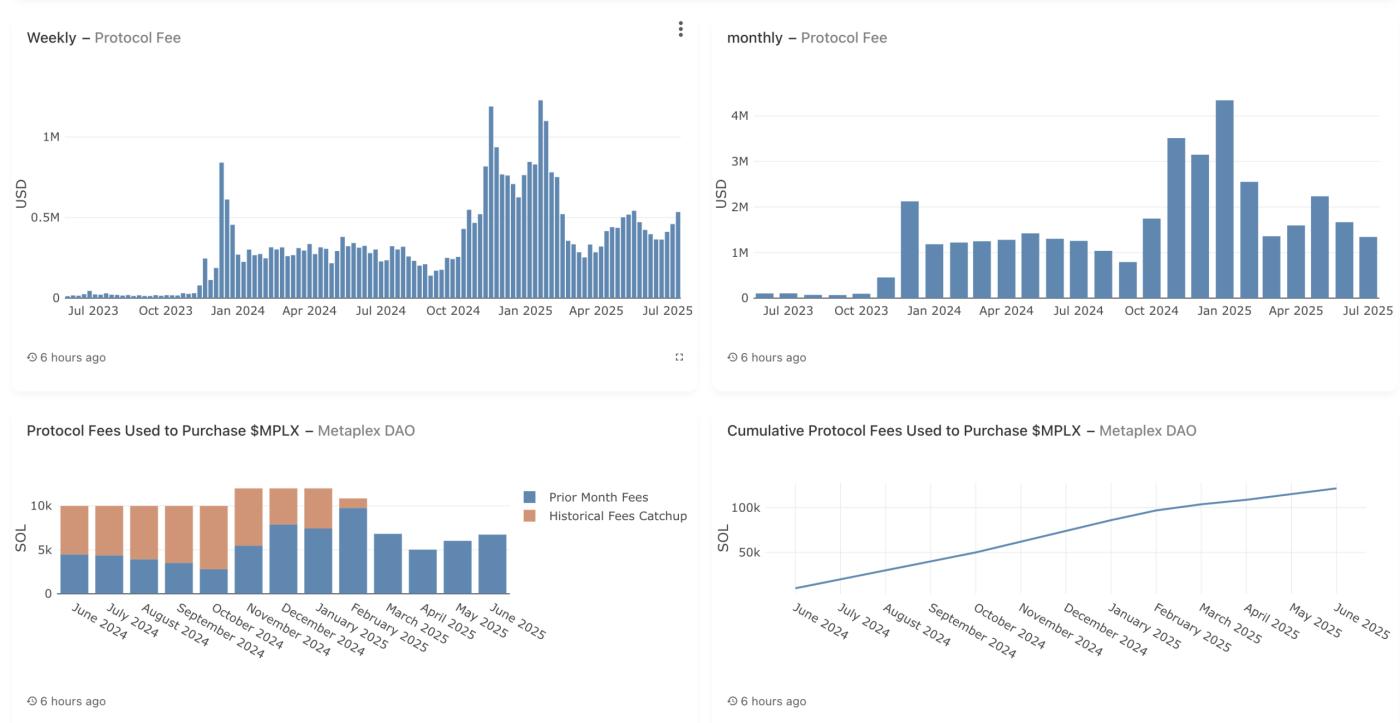Click Metaplex DAO link on Cumulative chart title
The width and height of the screenshot is (1400, 723).
pyautogui.click(x=1147, y=431)
